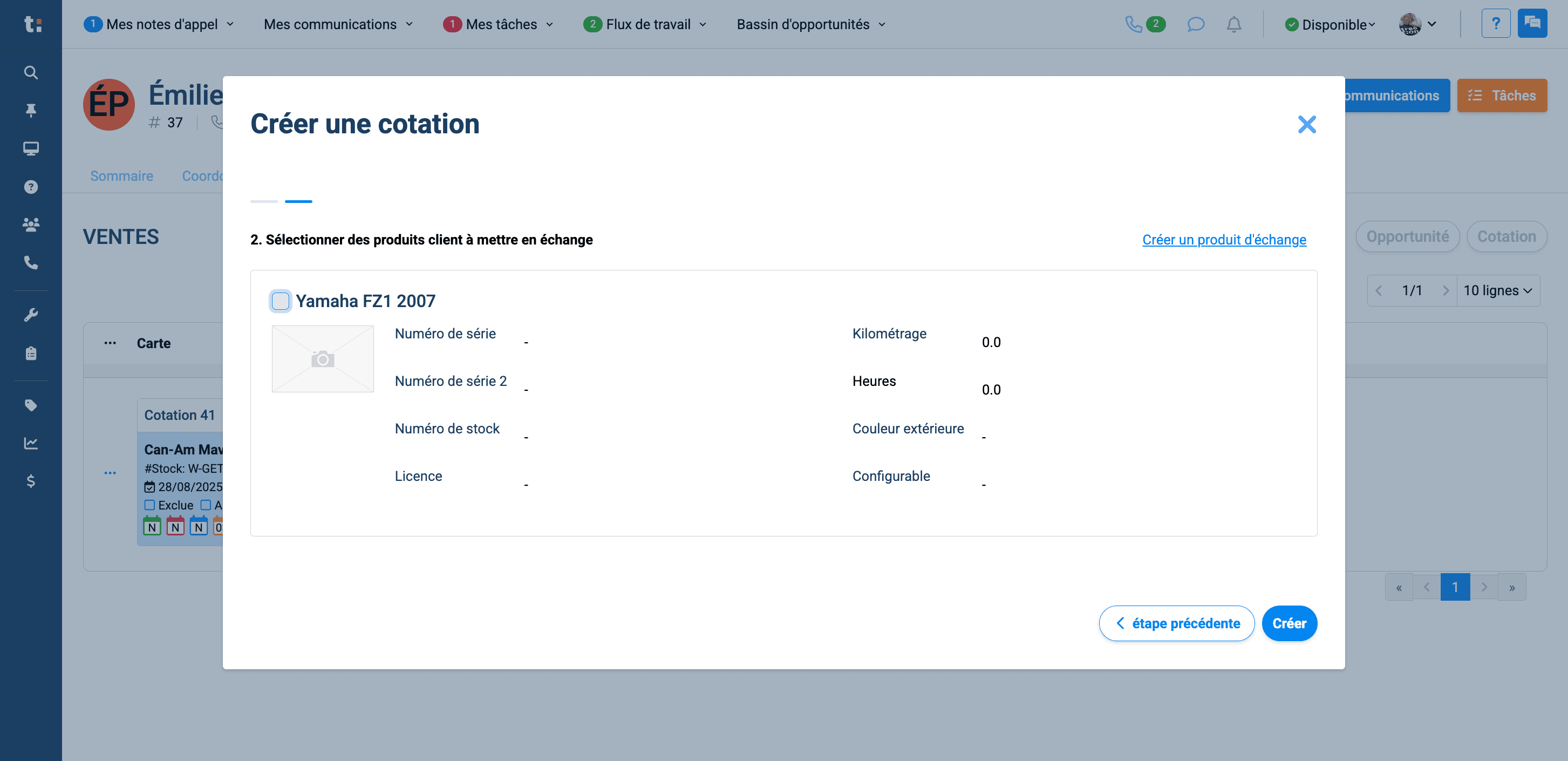Toggle the Exclue checkbox on Cotation 41
The height and width of the screenshot is (761, 1568).
point(150,505)
